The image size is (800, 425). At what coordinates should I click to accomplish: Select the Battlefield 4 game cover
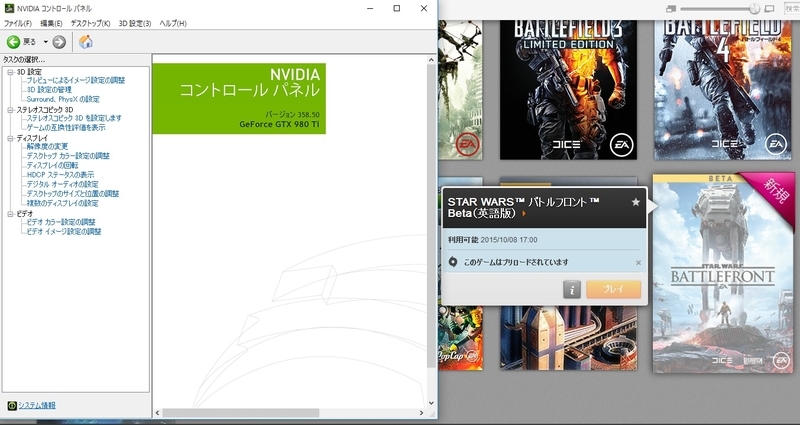coord(723,90)
